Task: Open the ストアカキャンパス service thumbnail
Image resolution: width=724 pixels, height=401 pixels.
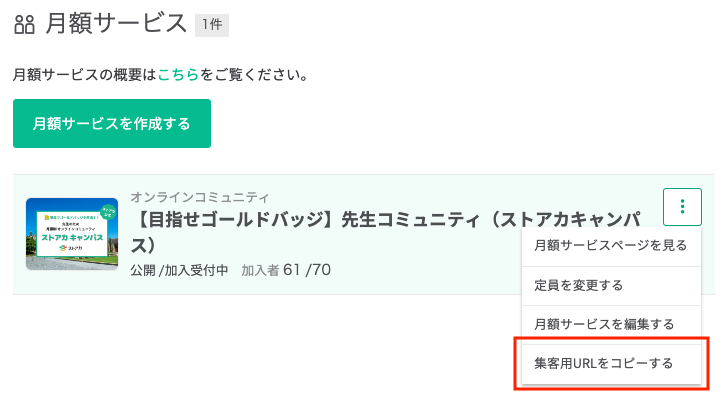Action: point(72,234)
